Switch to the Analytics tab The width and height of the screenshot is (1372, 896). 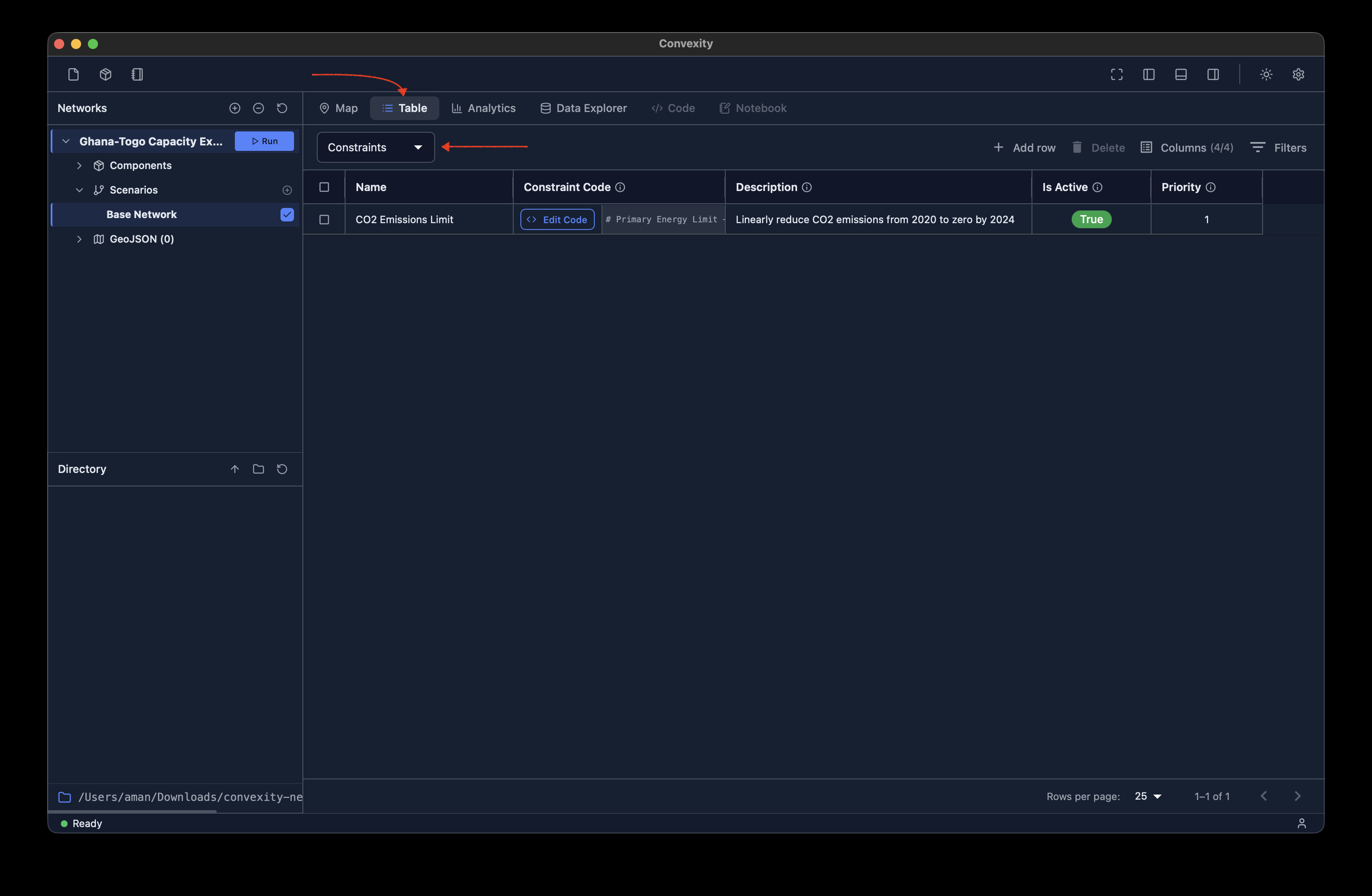coord(483,109)
